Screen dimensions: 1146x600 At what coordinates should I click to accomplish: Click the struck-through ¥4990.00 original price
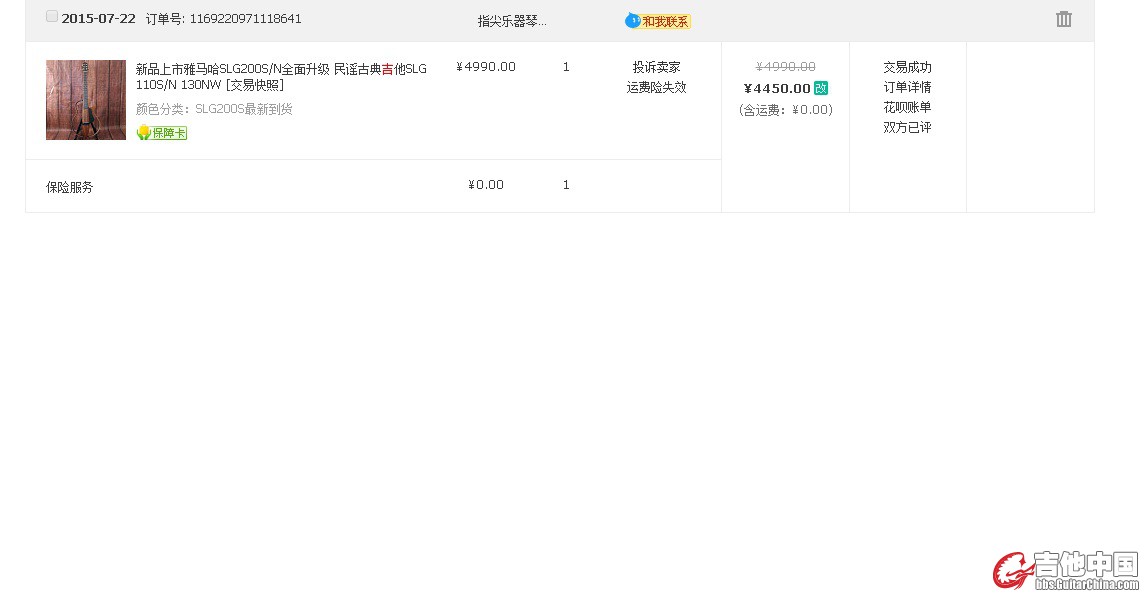coord(786,67)
